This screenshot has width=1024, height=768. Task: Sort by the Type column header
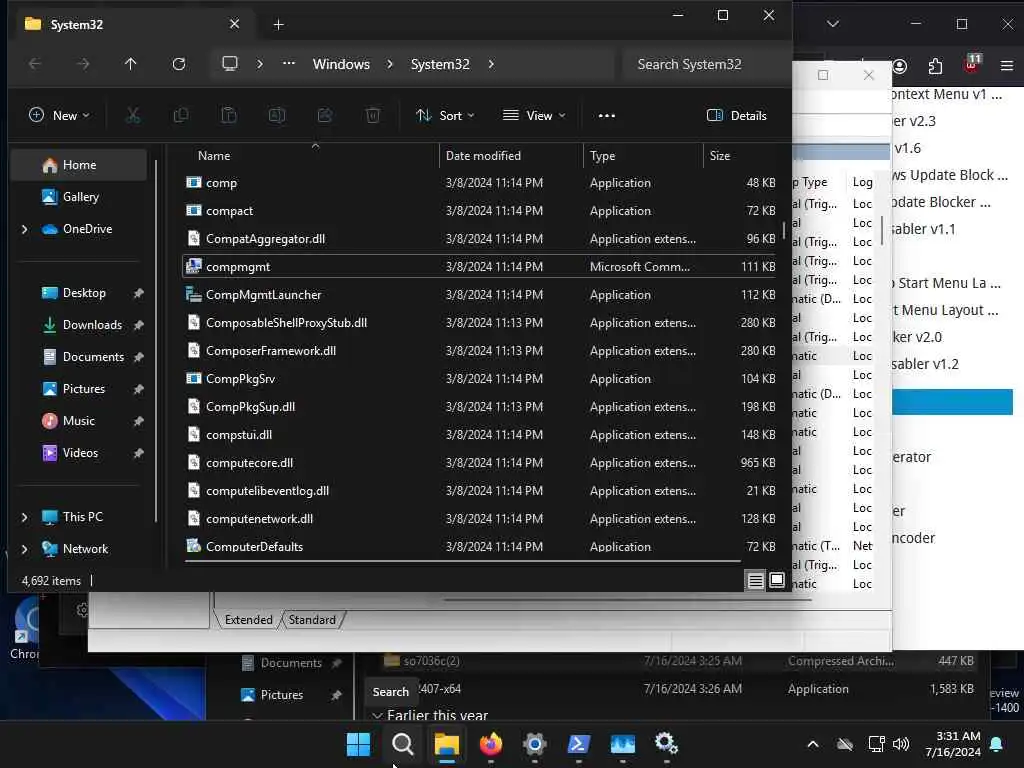(x=602, y=156)
